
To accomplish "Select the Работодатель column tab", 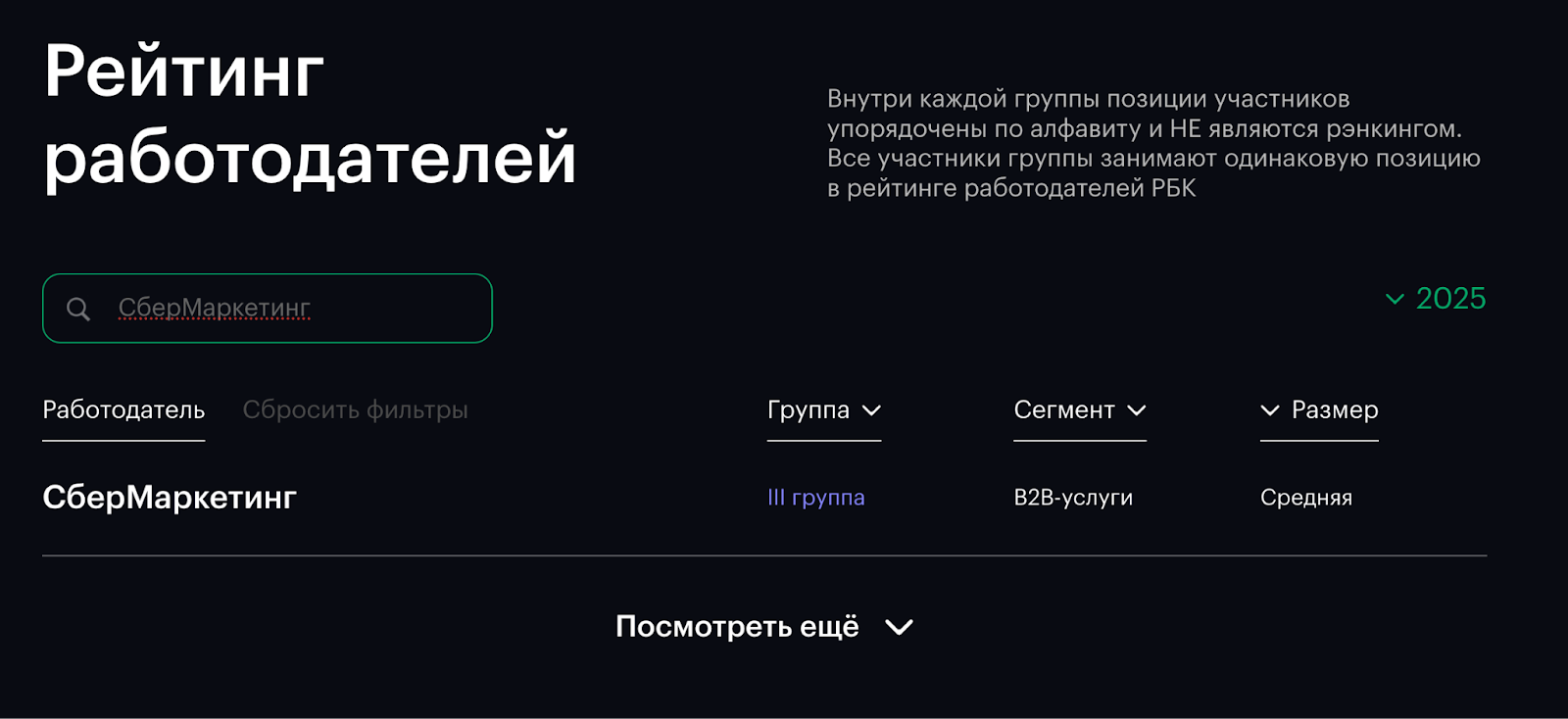I will pyautogui.click(x=123, y=410).
